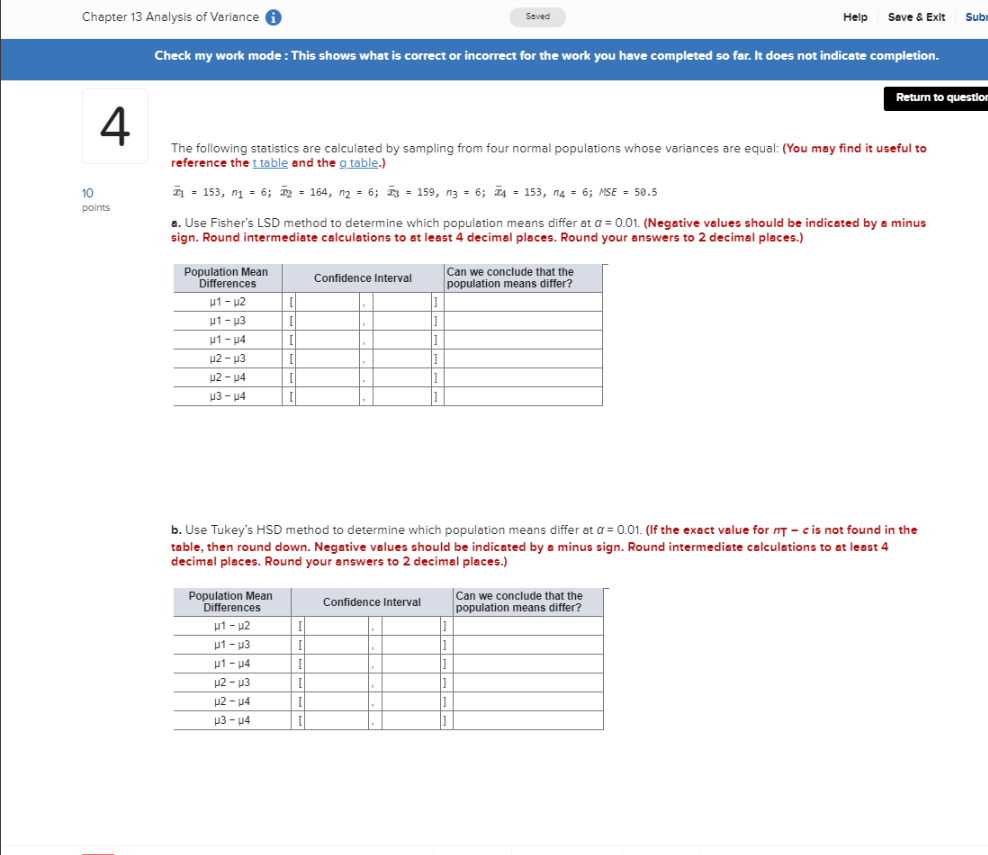Click Tukey HSD upper bound field for μ2 − μ3
988x855 pixels.
pos(411,682)
